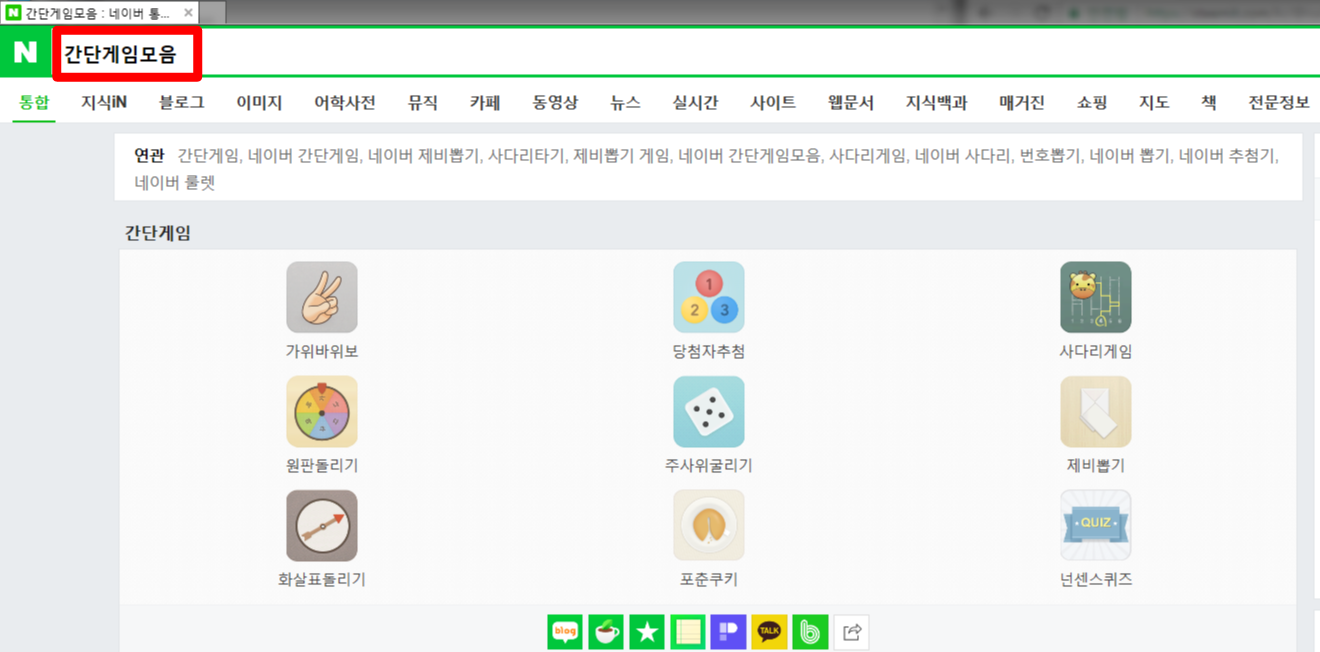The image size is (1320, 652).
Task: Launch the 넌센스퀴즈 QUIZ icon
Action: [x=1096, y=525]
